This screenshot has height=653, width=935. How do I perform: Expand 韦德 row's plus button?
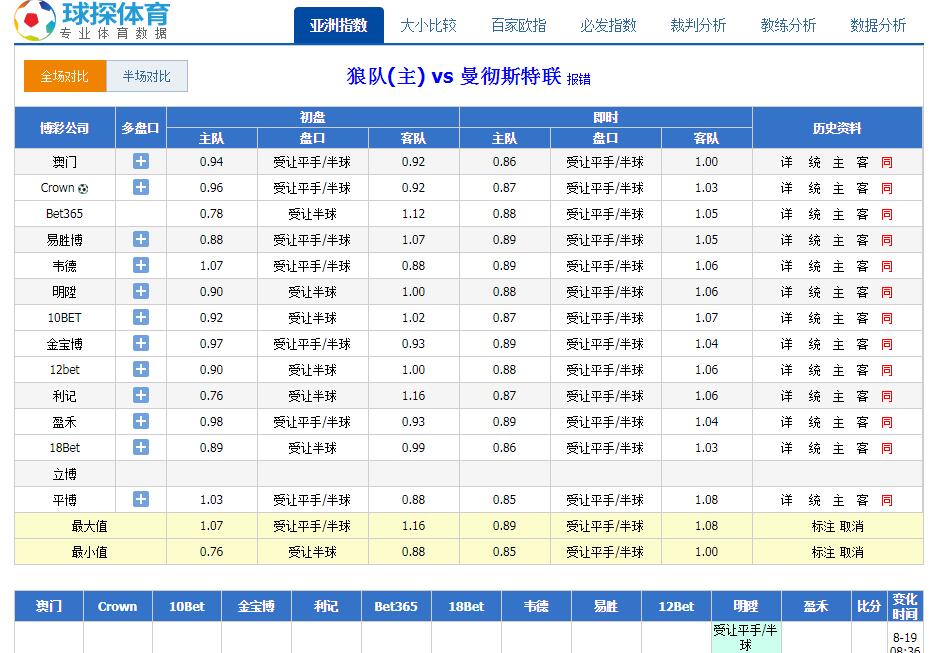tap(141, 265)
